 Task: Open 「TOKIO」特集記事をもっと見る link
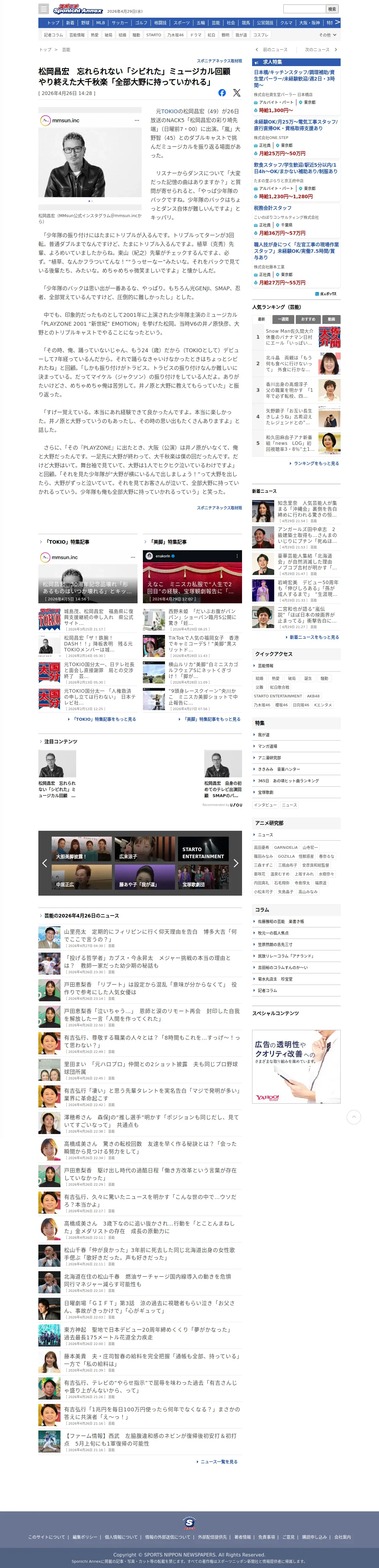(104, 720)
